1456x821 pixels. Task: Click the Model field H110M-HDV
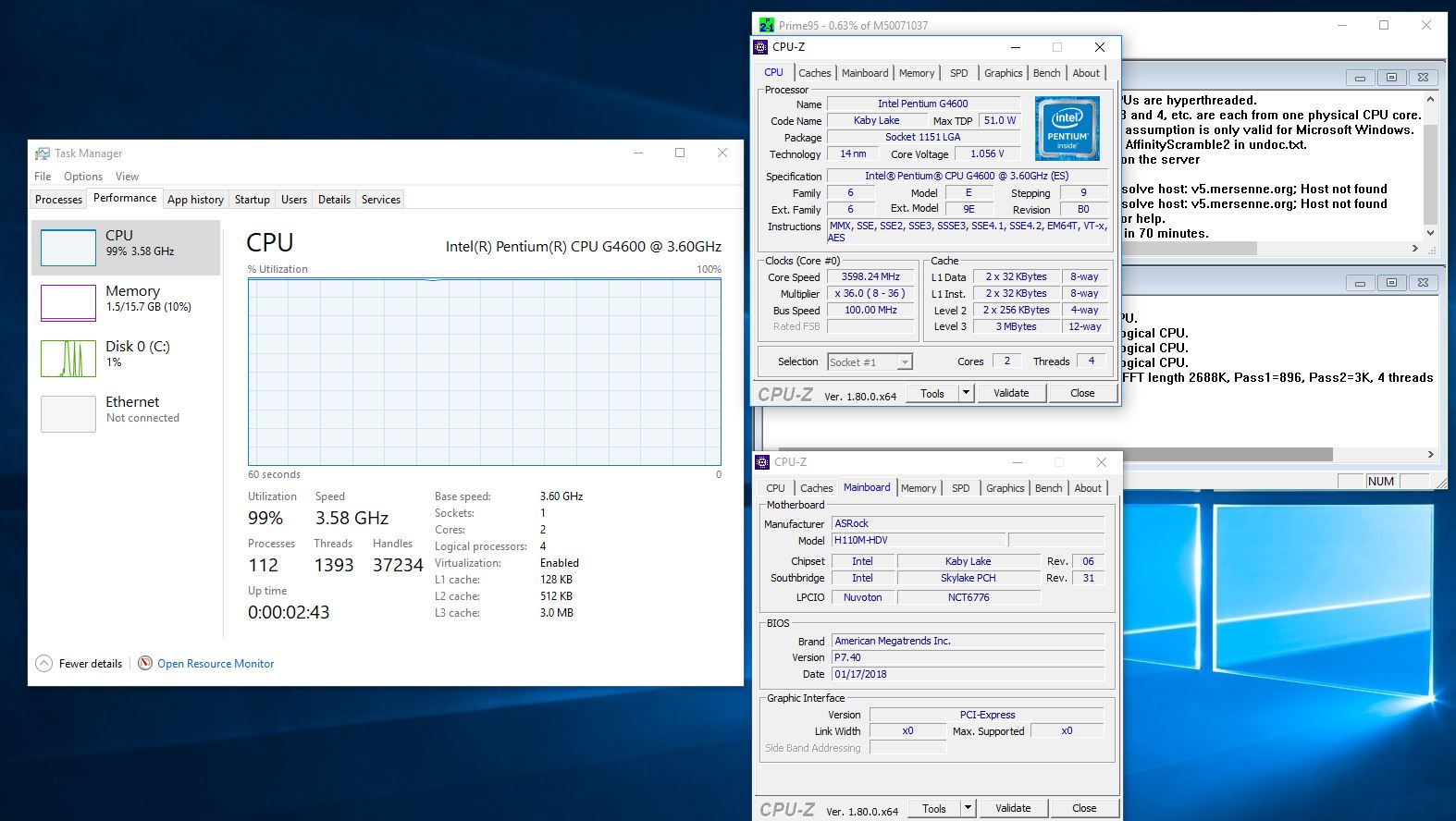tap(919, 540)
